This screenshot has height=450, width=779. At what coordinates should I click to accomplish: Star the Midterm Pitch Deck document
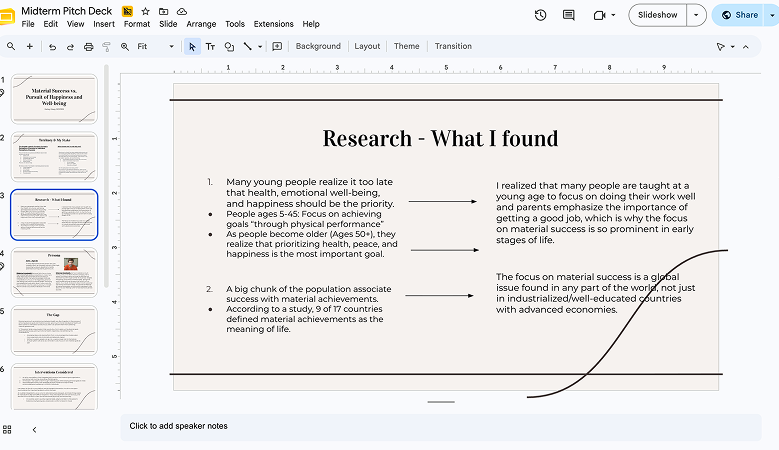[145, 11]
